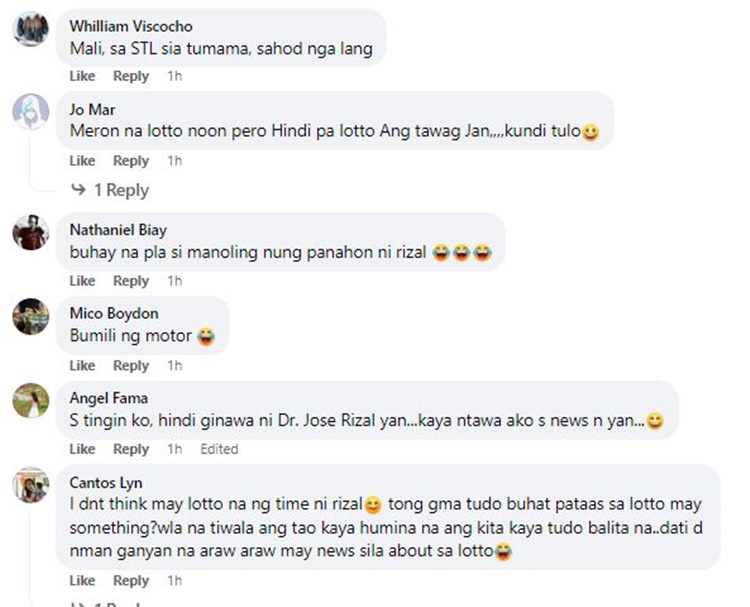Image resolution: width=750 pixels, height=607 pixels.
Task: Open Cantos Lyn's profile photo
Action: pyautogui.click(x=31, y=485)
